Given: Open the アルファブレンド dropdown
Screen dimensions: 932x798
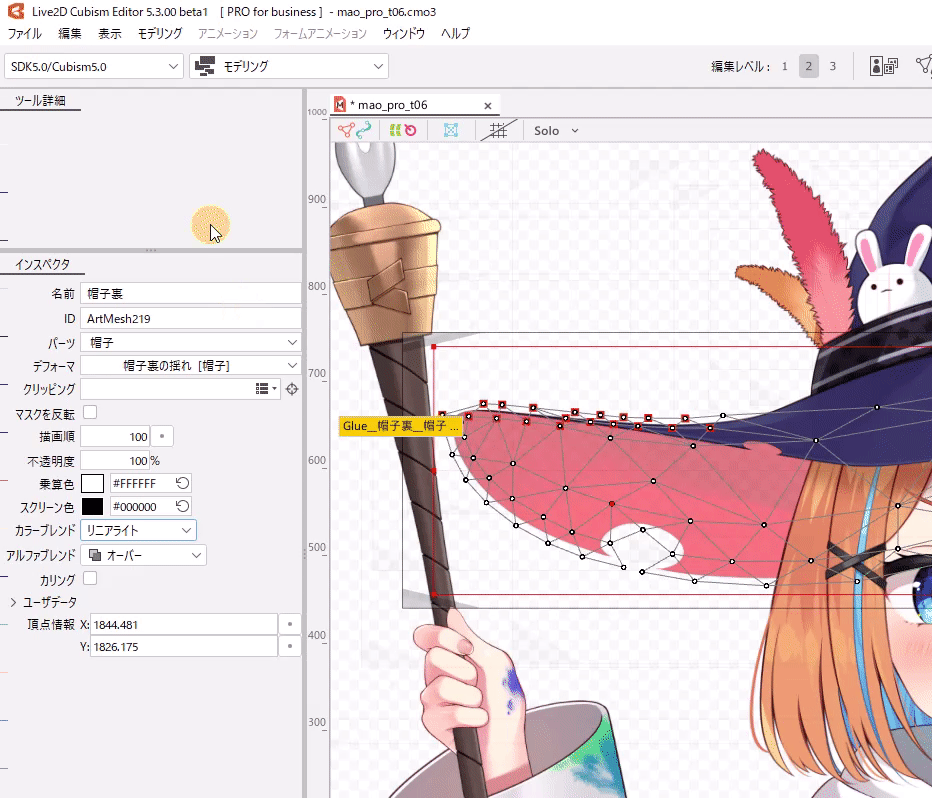Looking at the screenshot, I should pos(144,554).
